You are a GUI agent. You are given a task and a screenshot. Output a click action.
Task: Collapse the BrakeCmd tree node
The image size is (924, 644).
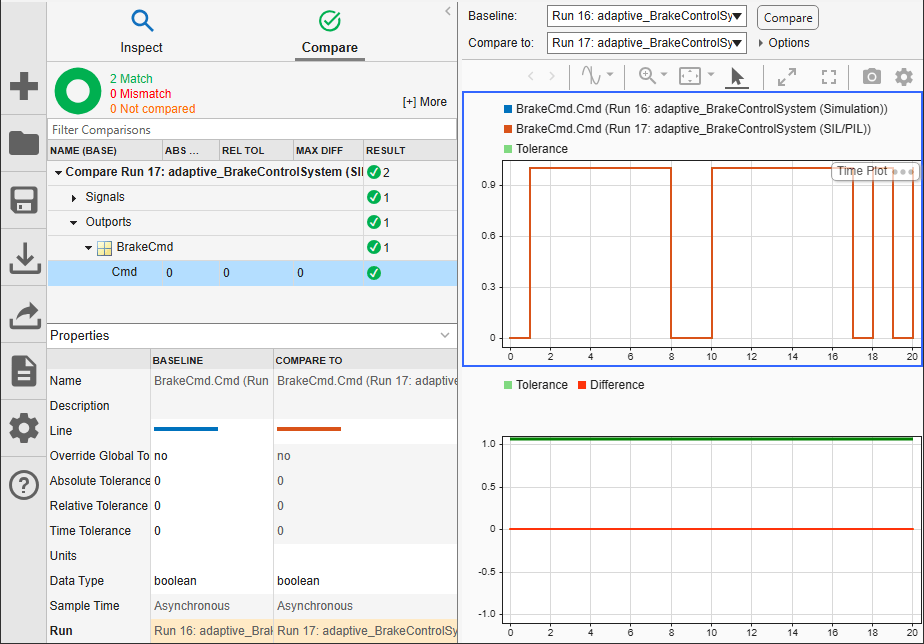(x=88, y=248)
